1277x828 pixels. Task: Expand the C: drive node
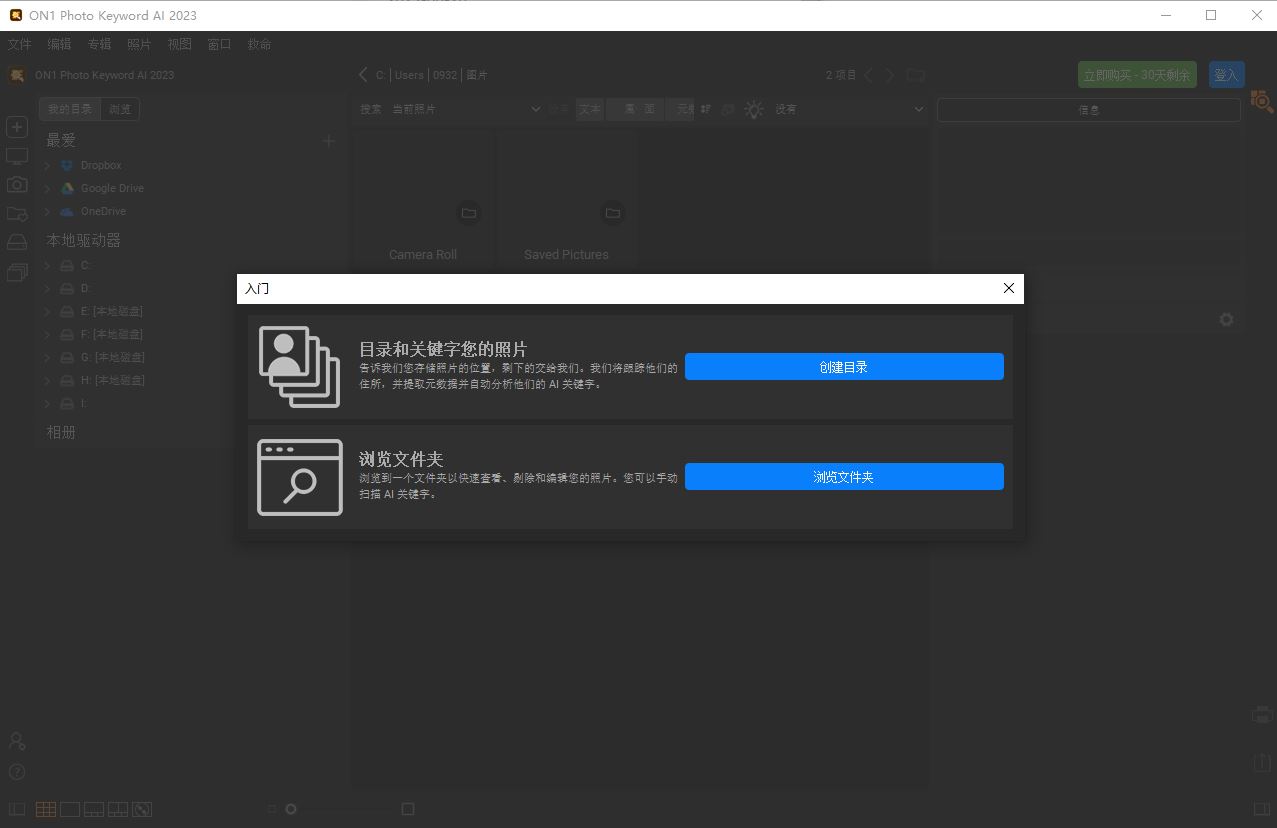pos(47,266)
